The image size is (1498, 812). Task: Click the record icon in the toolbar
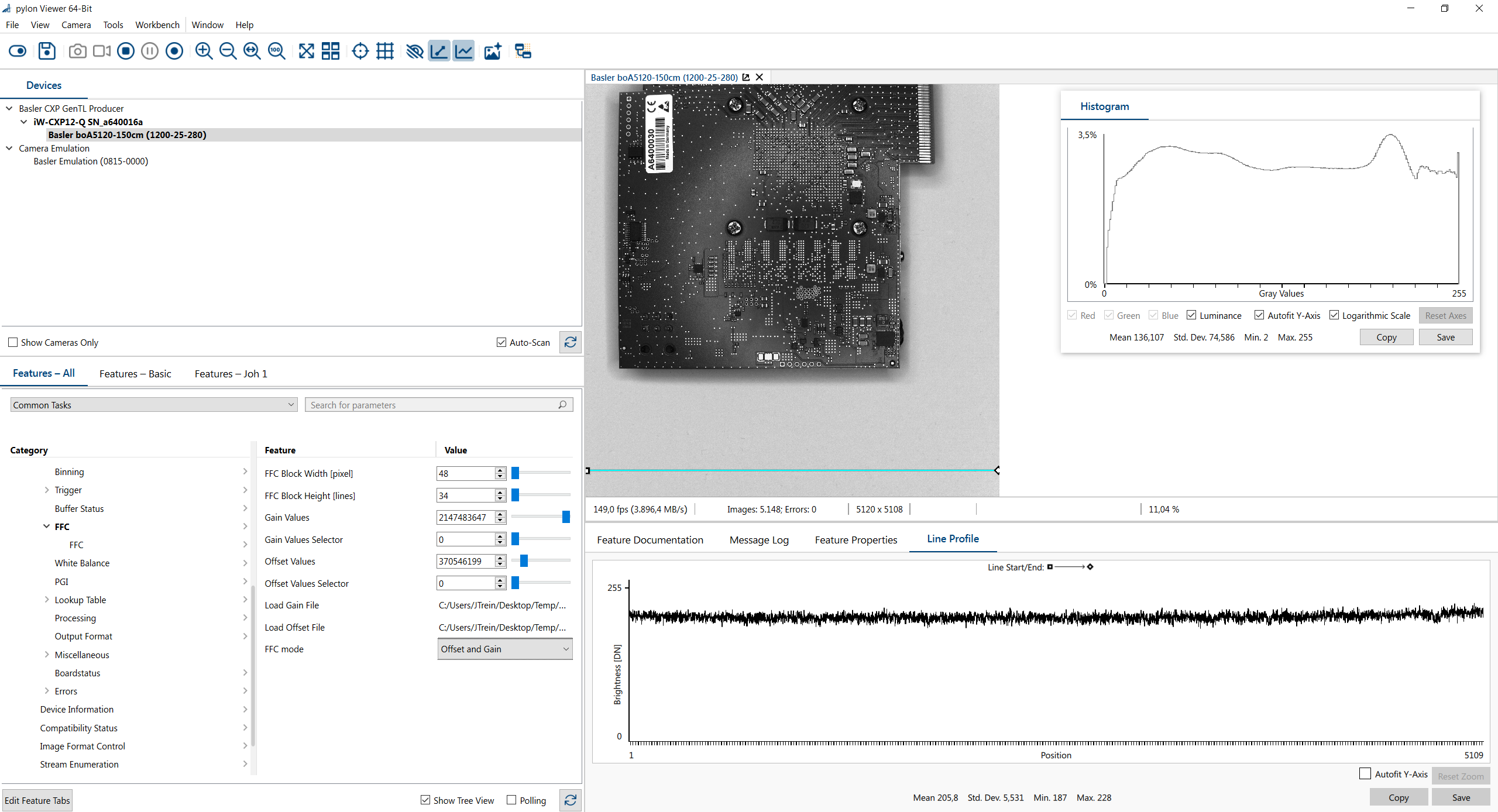[174, 51]
